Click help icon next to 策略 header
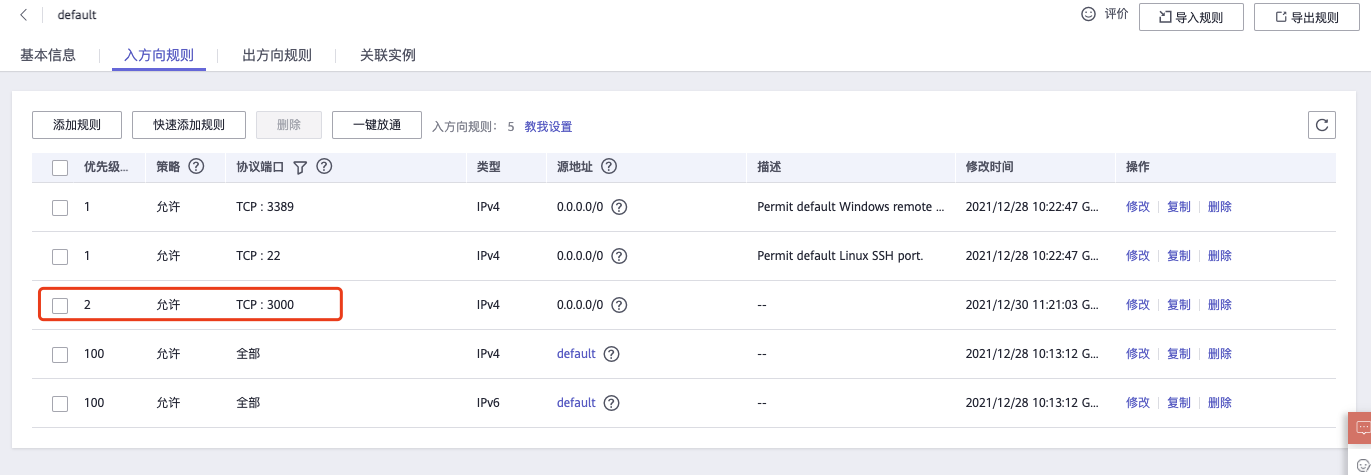 point(196,167)
